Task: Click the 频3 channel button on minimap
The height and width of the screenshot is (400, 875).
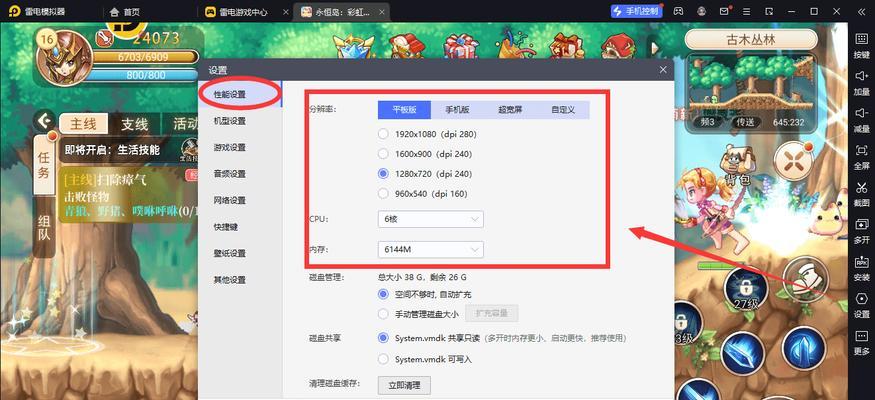Action: point(707,122)
